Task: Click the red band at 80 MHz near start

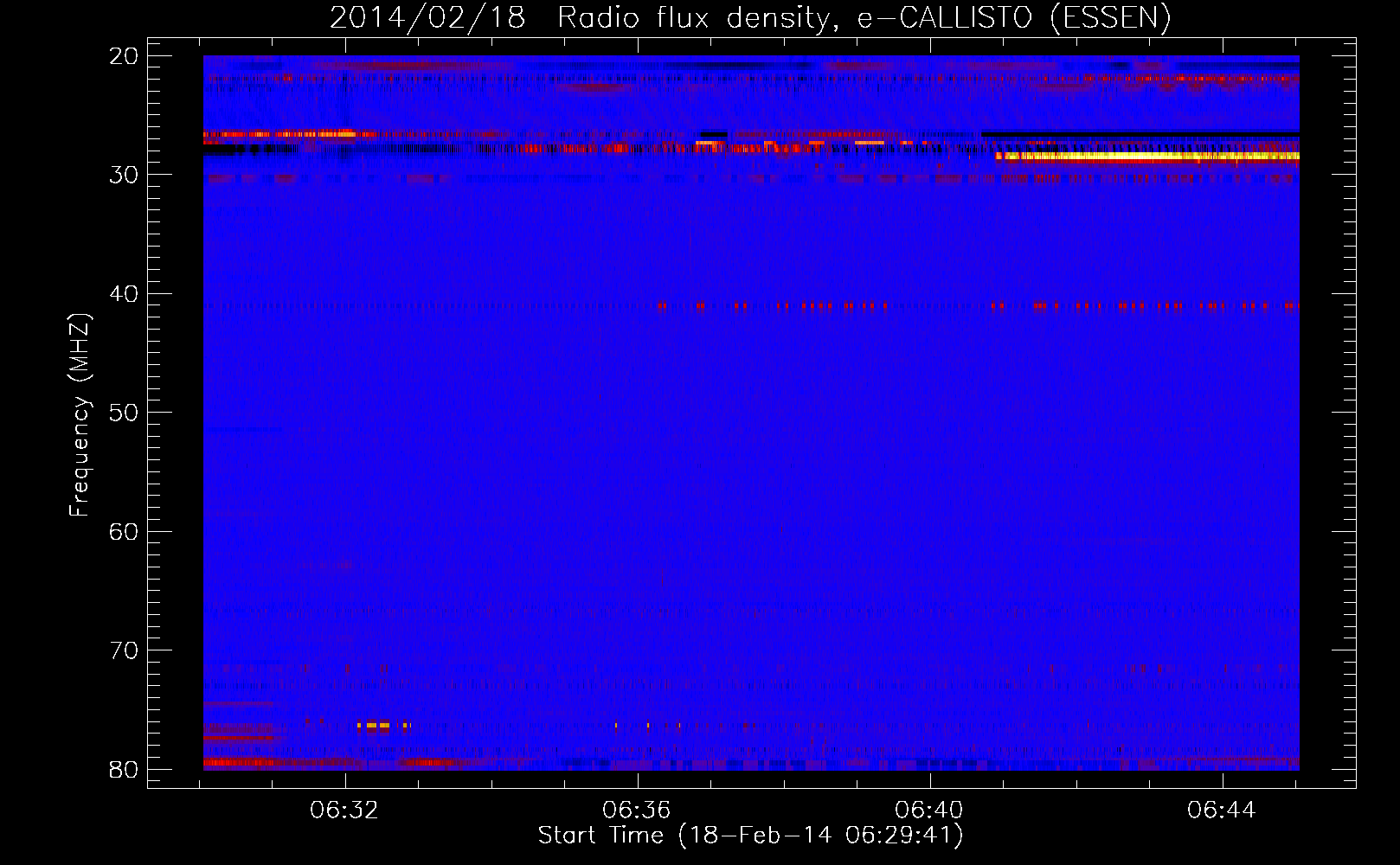Action: [333, 763]
